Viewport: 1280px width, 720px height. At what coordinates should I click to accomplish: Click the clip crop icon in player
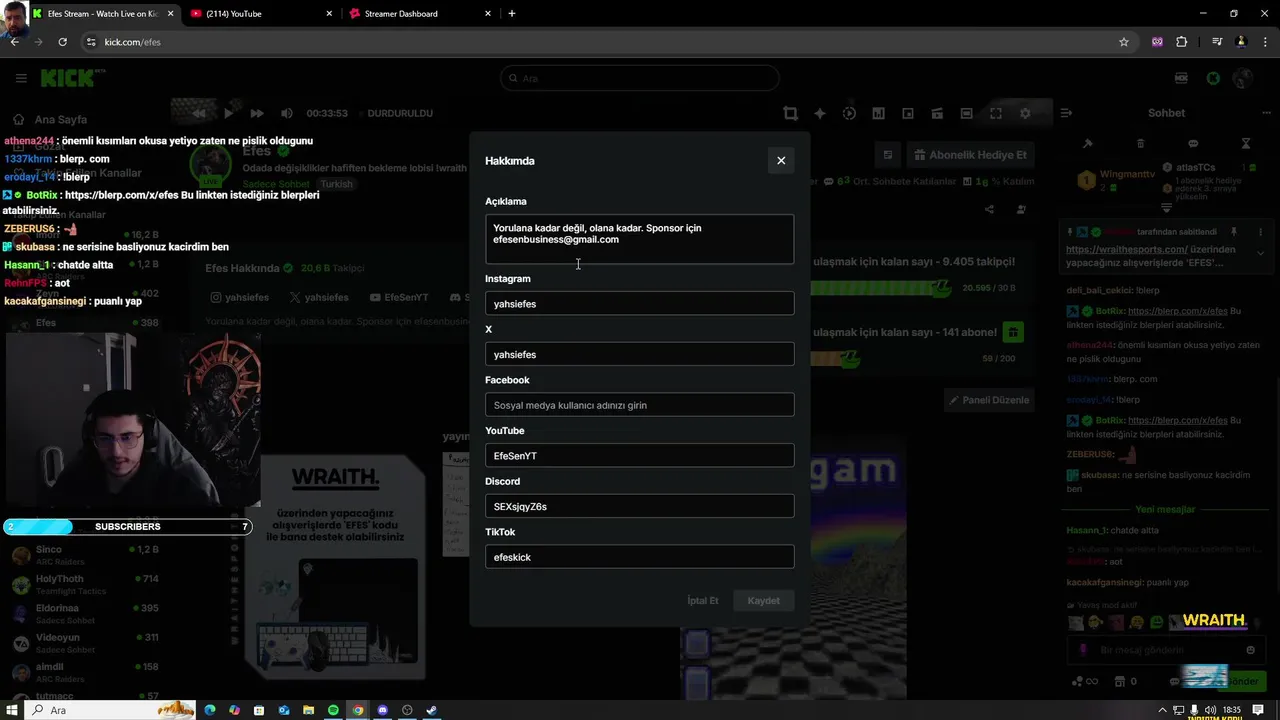click(x=790, y=113)
